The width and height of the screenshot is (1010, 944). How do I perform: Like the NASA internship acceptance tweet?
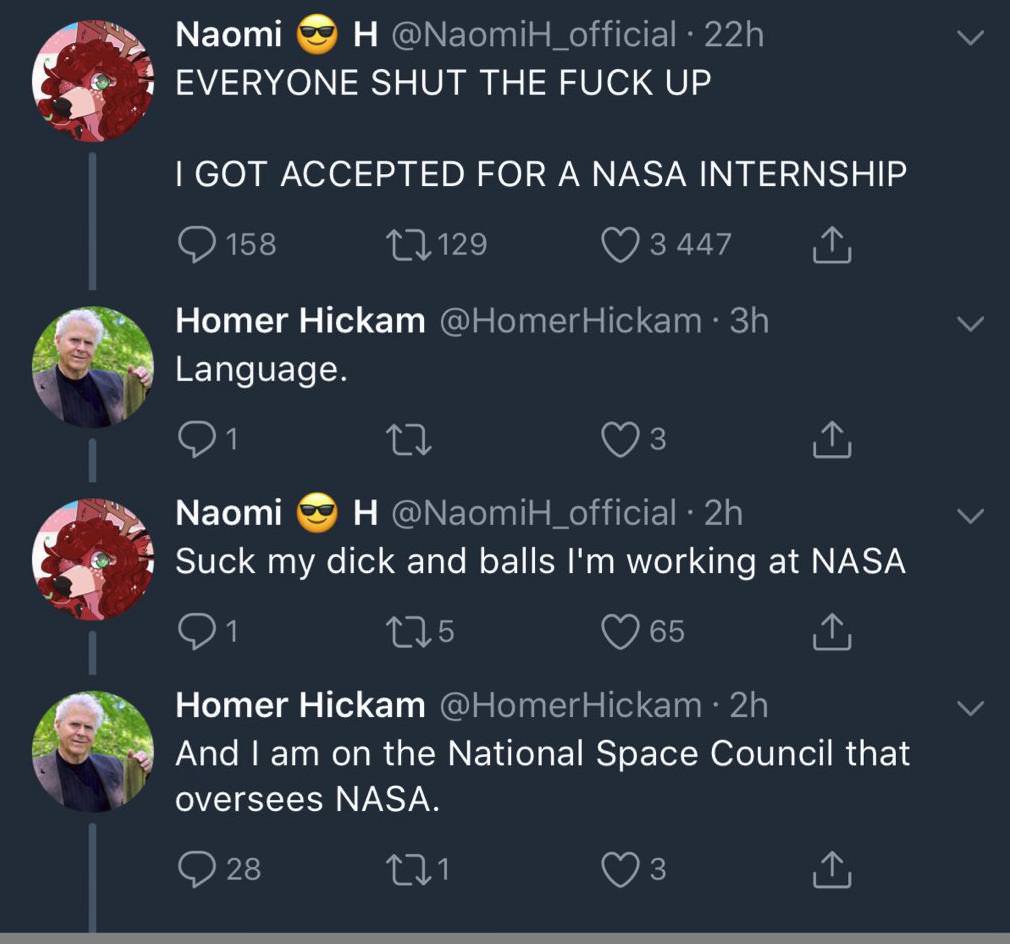click(x=620, y=245)
